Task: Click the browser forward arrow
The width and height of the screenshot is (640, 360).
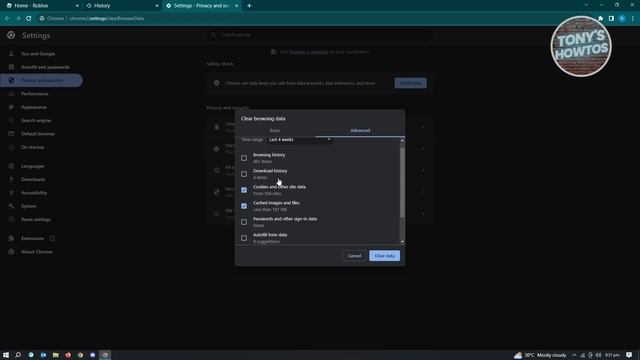Action: pos(18,18)
